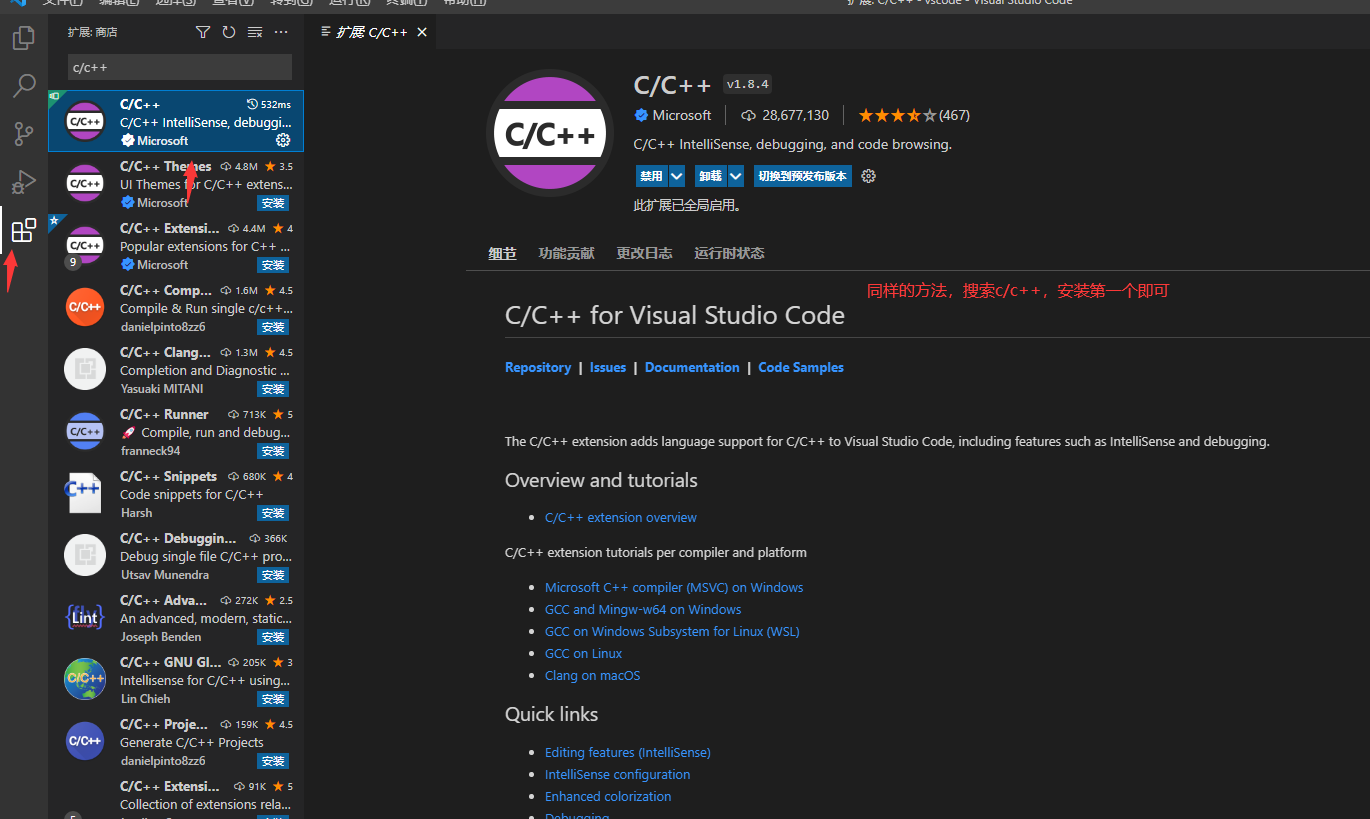This screenshot has width=1370, height=819.
Task: Open the Search view in activity bar
Action: [24, 86]
